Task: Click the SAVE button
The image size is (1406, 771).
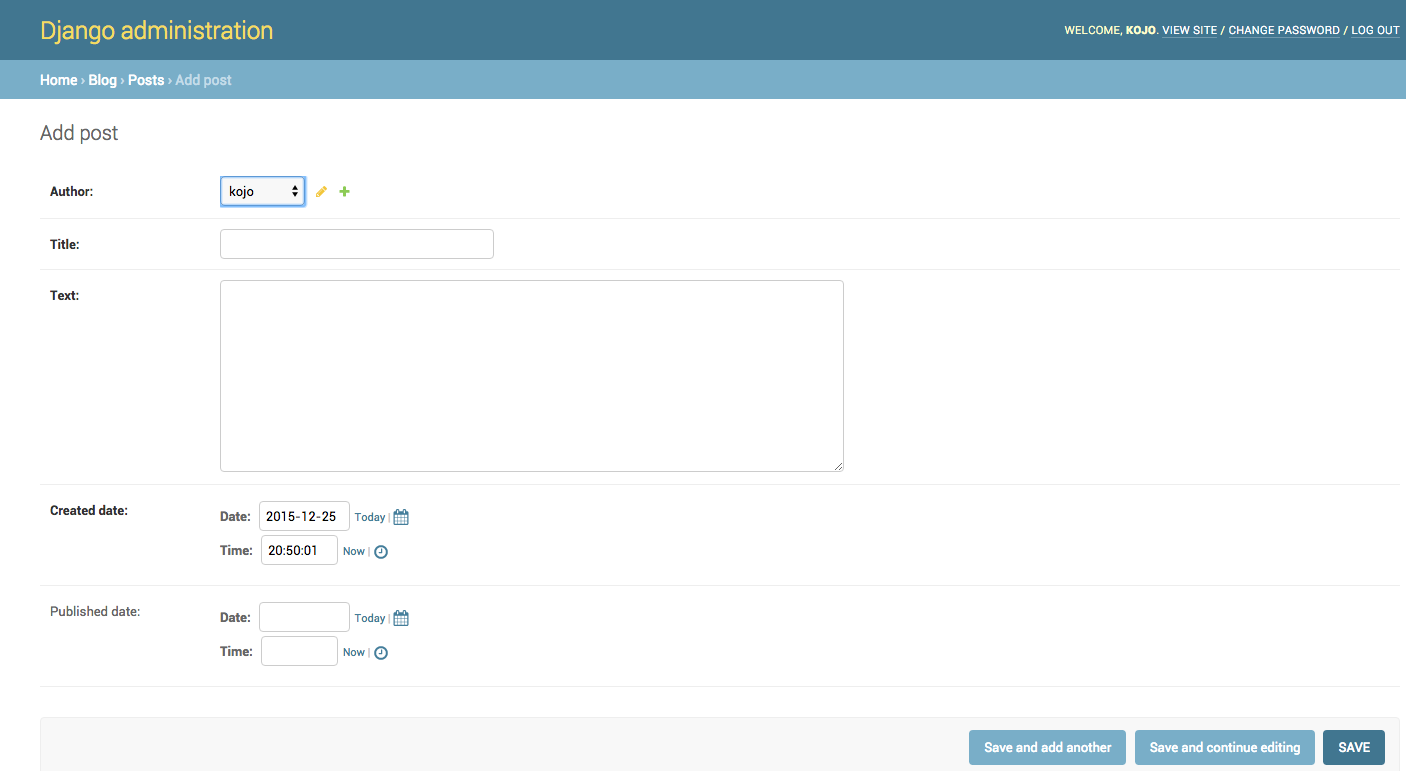Action: point(1354,747)
